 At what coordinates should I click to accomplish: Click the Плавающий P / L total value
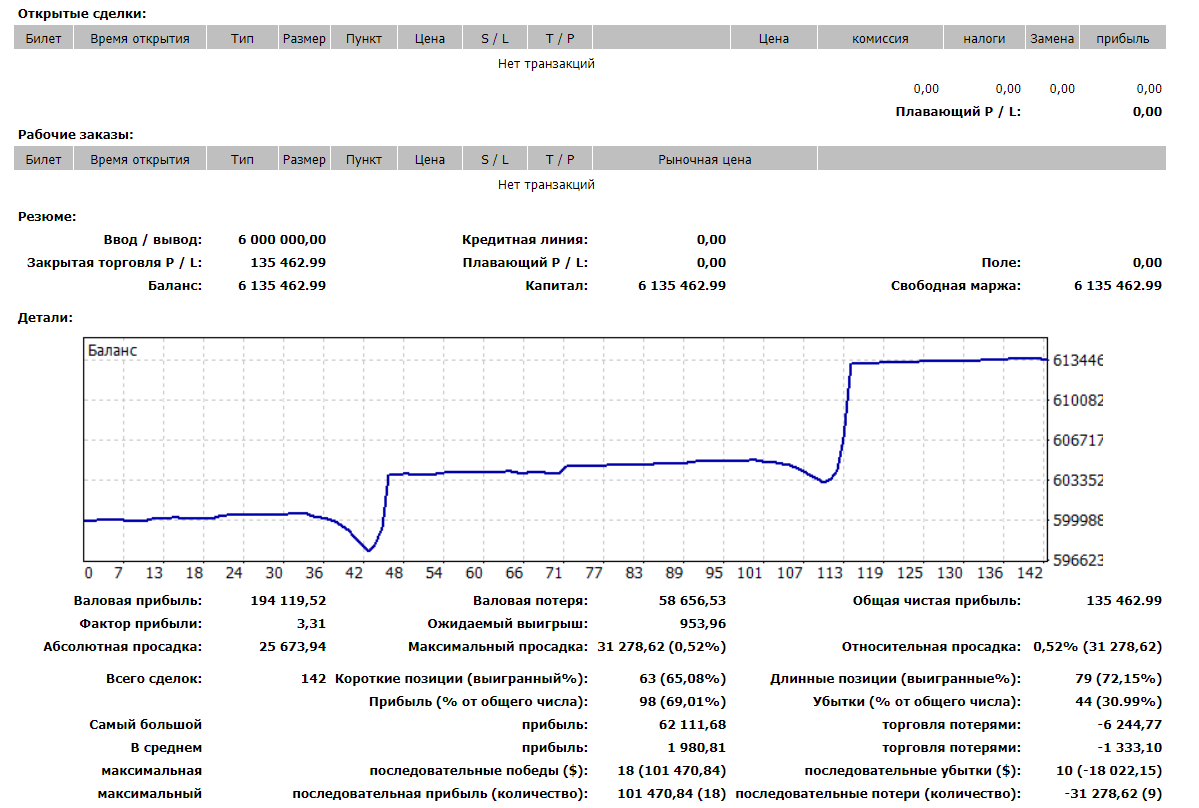1147,112
